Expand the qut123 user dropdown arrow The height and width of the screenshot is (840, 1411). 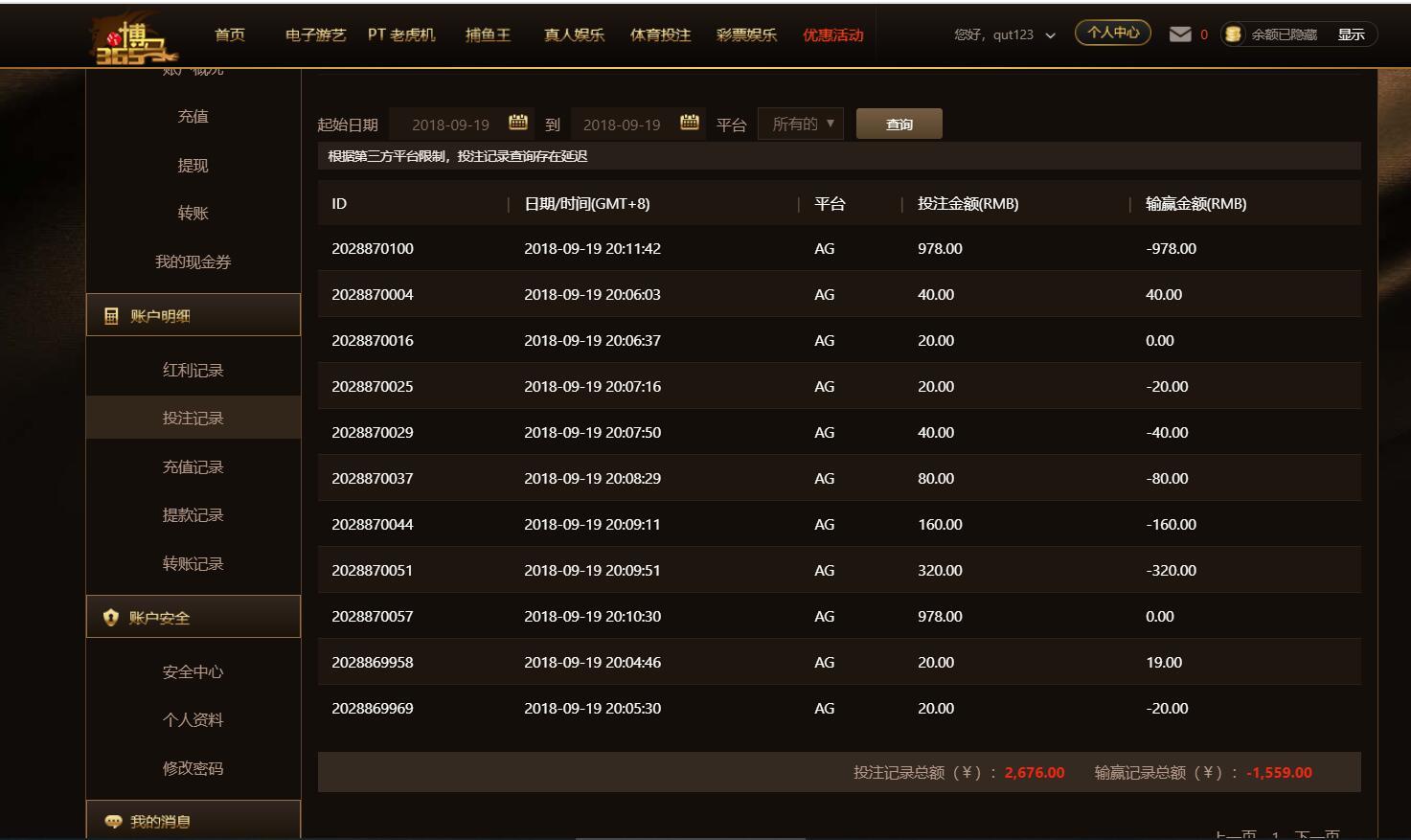click(x=1050, y=35)
